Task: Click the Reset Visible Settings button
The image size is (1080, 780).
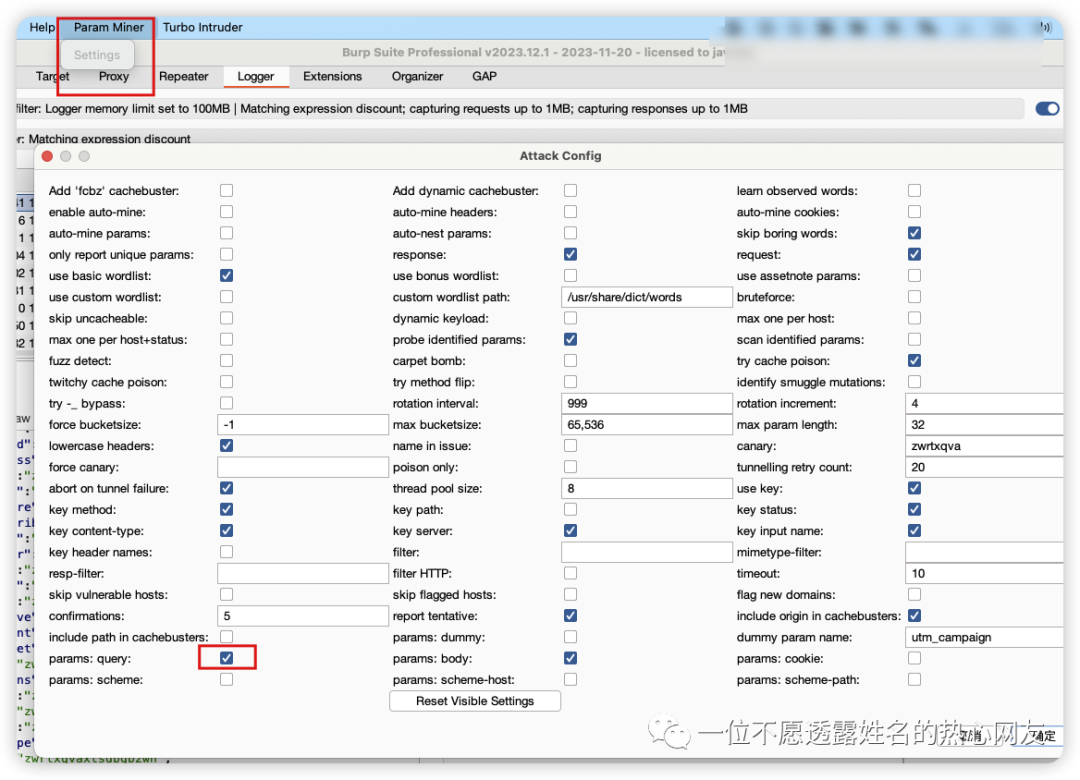Action: [475, 701]
